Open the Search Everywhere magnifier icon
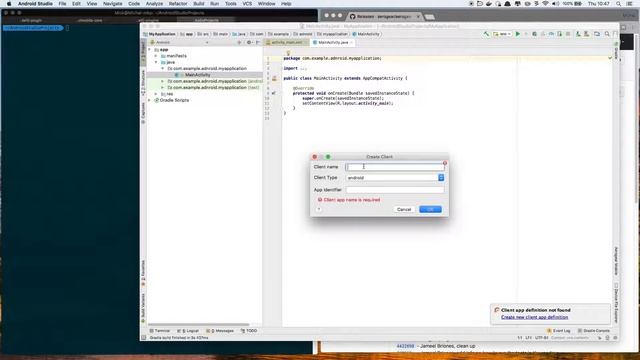Image resolution: width=640 pixels, height=360 pixels. (607, 34)
